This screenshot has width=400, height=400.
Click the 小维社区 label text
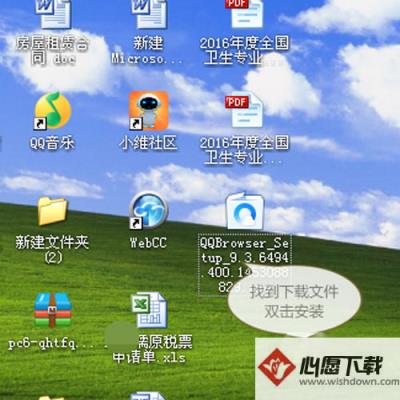pyautogui.click(x=148, y=143)
